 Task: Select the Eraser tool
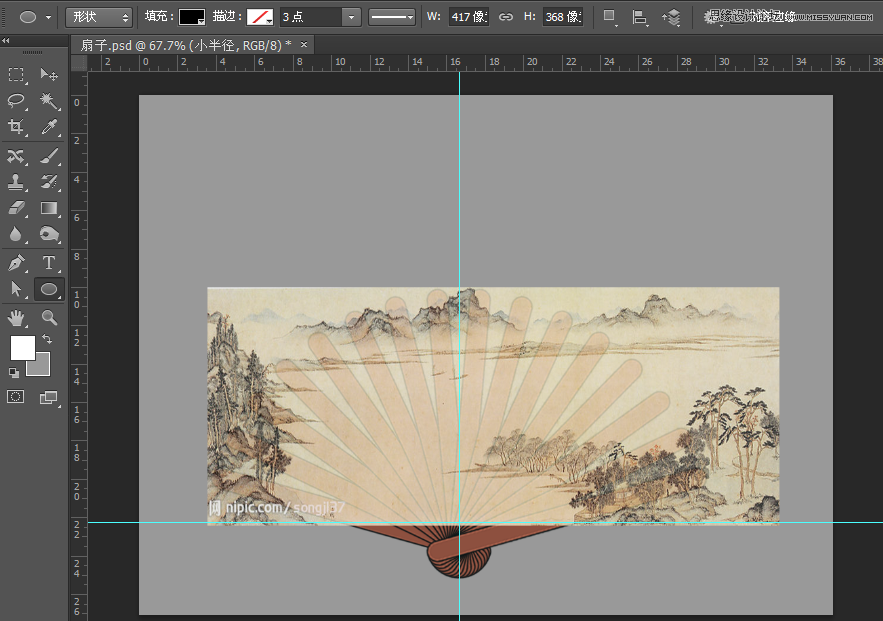coord(14,208)
